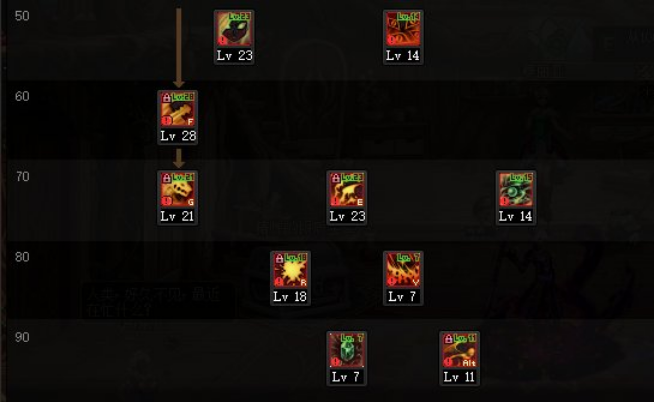
Task: Select the green eye skill in row 70
Action: pos(516,198)
